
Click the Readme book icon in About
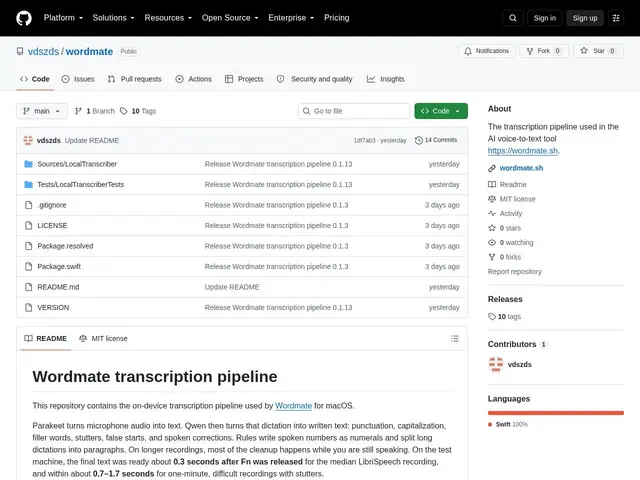tap(492, 184)
